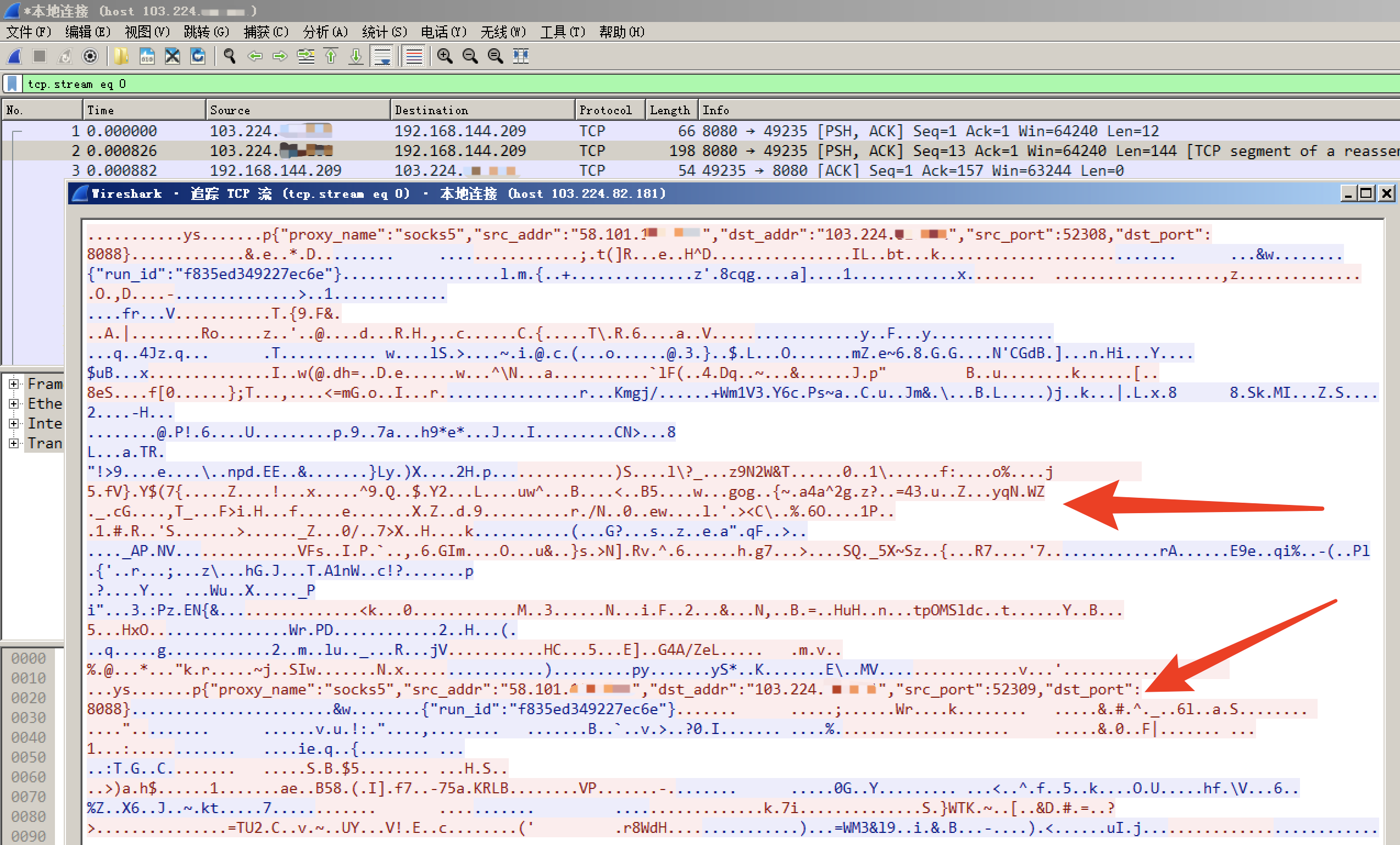Open the 统计(S) menu
Image resolution: width=1400 pixels, height=845 pixels.
click(x=384, y=32)
